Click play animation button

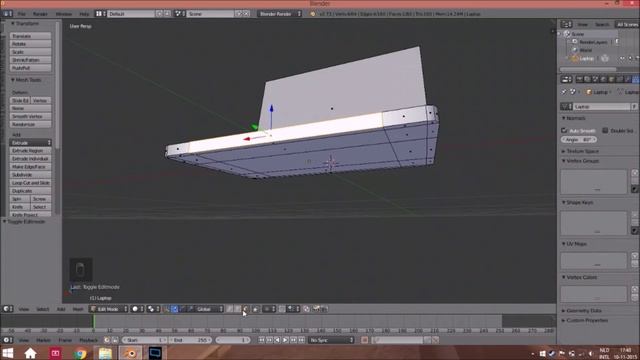tap(286, 340)
